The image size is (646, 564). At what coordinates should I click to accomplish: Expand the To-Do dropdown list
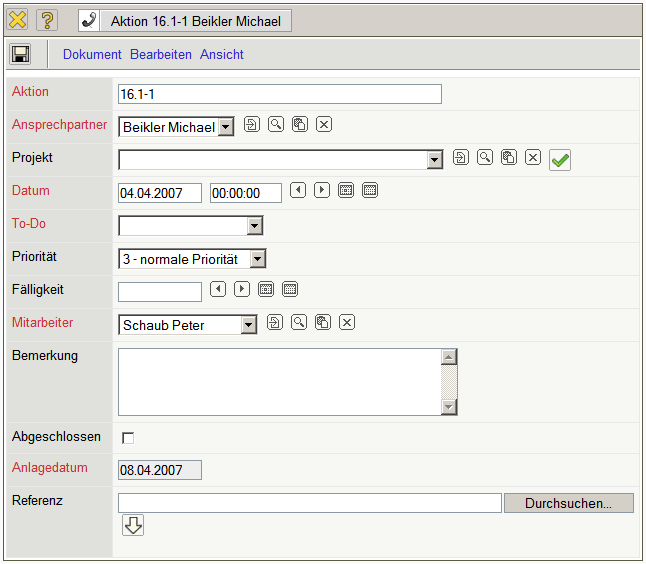coord(255,226)
